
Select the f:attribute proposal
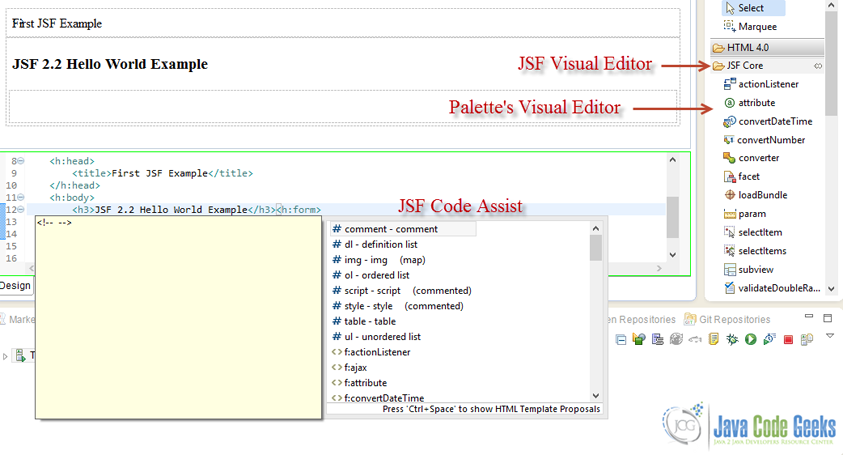(359, 383)
